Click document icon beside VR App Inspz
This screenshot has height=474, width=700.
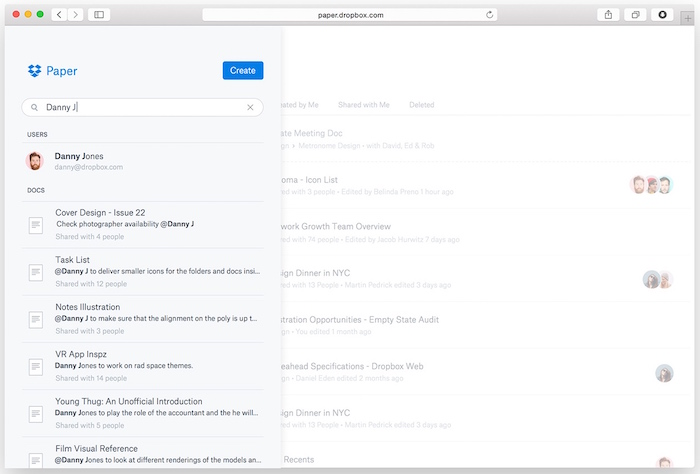36,366
